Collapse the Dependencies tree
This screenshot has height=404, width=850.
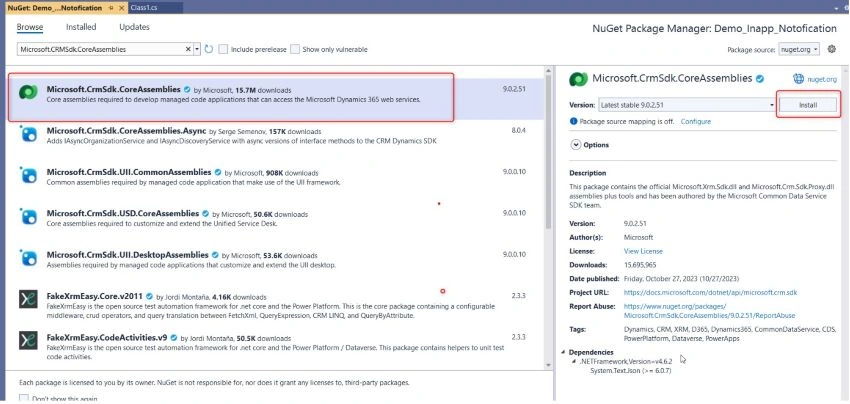[564, 352]
